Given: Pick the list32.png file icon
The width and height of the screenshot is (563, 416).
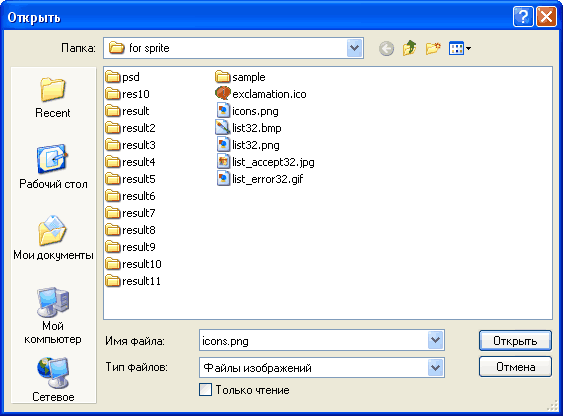Looking at the screenshot, I should [223, 145].
